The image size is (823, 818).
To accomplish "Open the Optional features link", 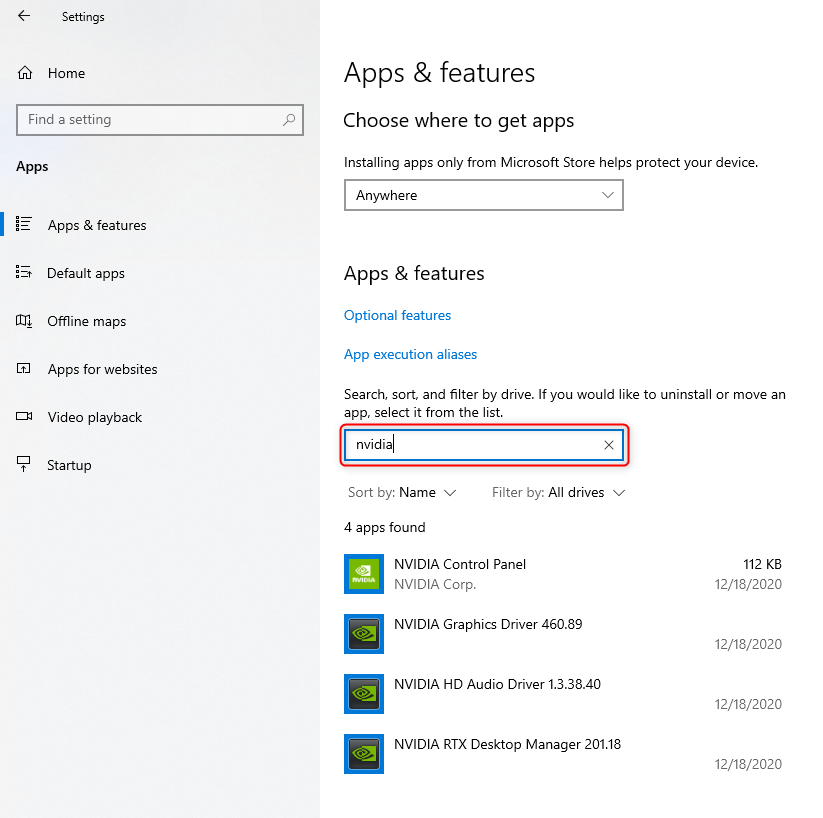I will pyautogui.click(x=397, y=315).
